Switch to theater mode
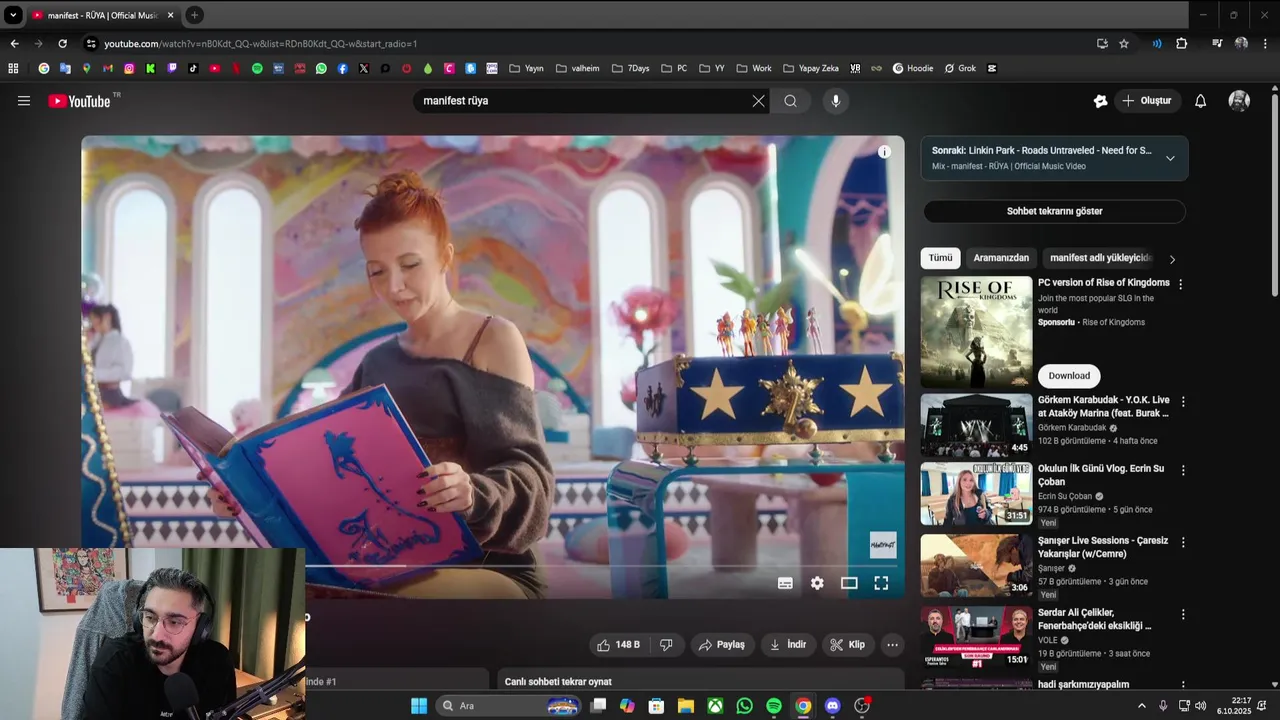1280x720 pixels. tap(849, 583)
